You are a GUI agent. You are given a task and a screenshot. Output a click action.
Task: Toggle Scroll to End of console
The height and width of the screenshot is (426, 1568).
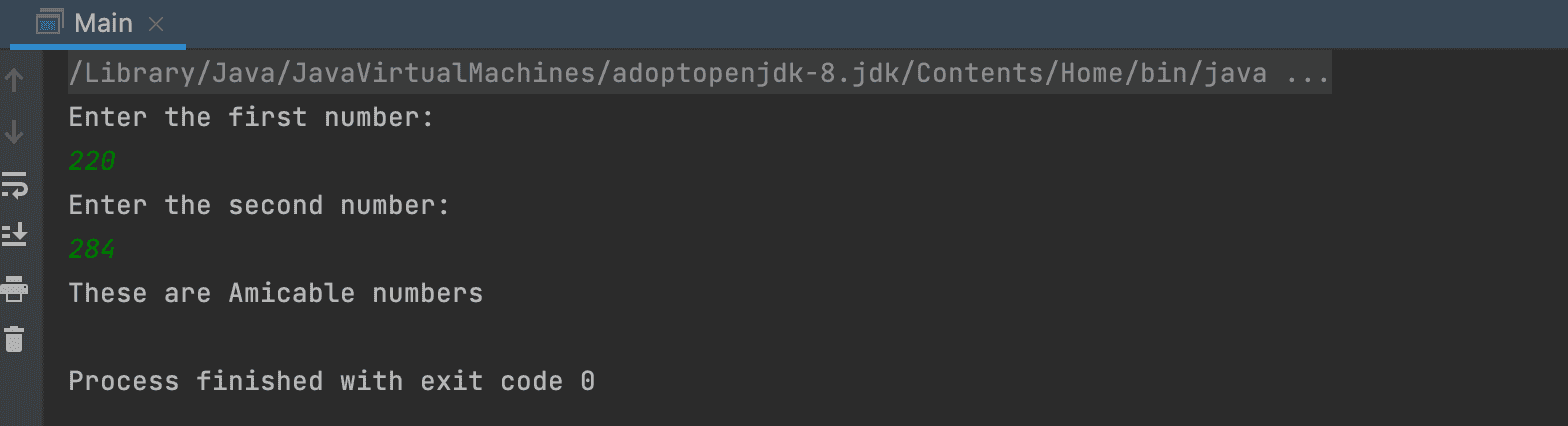[14, 236]
